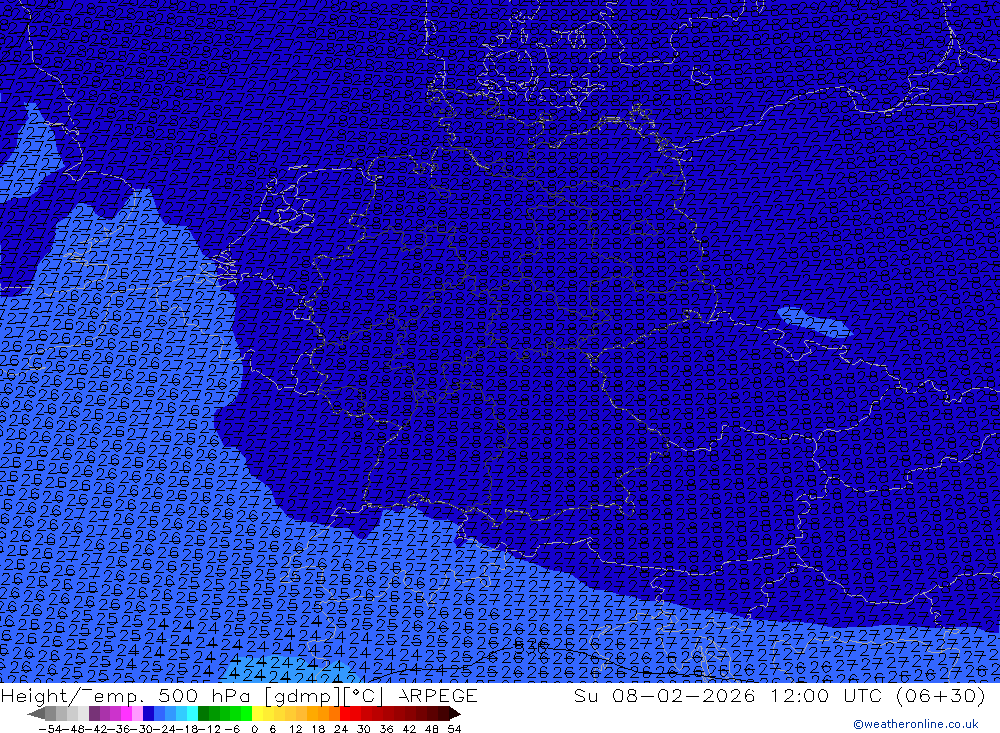The height and width of the screenshot is (733, 1000).
Task: Click the legend value 0
Action: tap(254, 729)
